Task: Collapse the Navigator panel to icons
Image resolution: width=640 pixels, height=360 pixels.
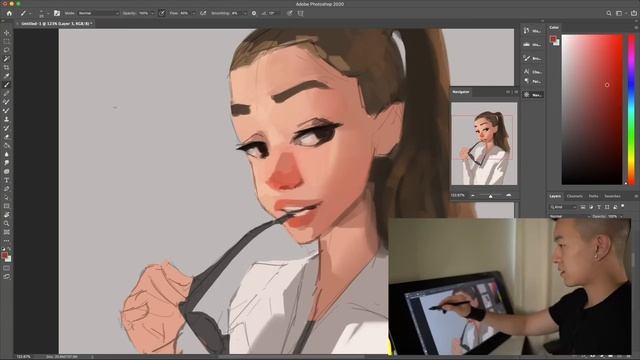Action: (508, 92)
